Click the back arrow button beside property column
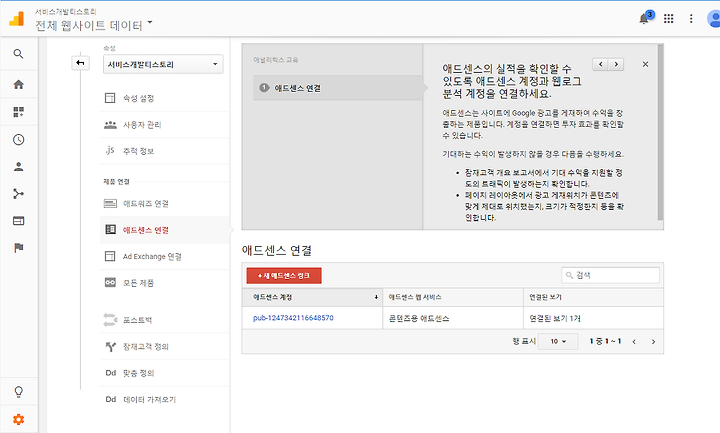This screenshot has width=720, height=433. click(x=80, y=63)
